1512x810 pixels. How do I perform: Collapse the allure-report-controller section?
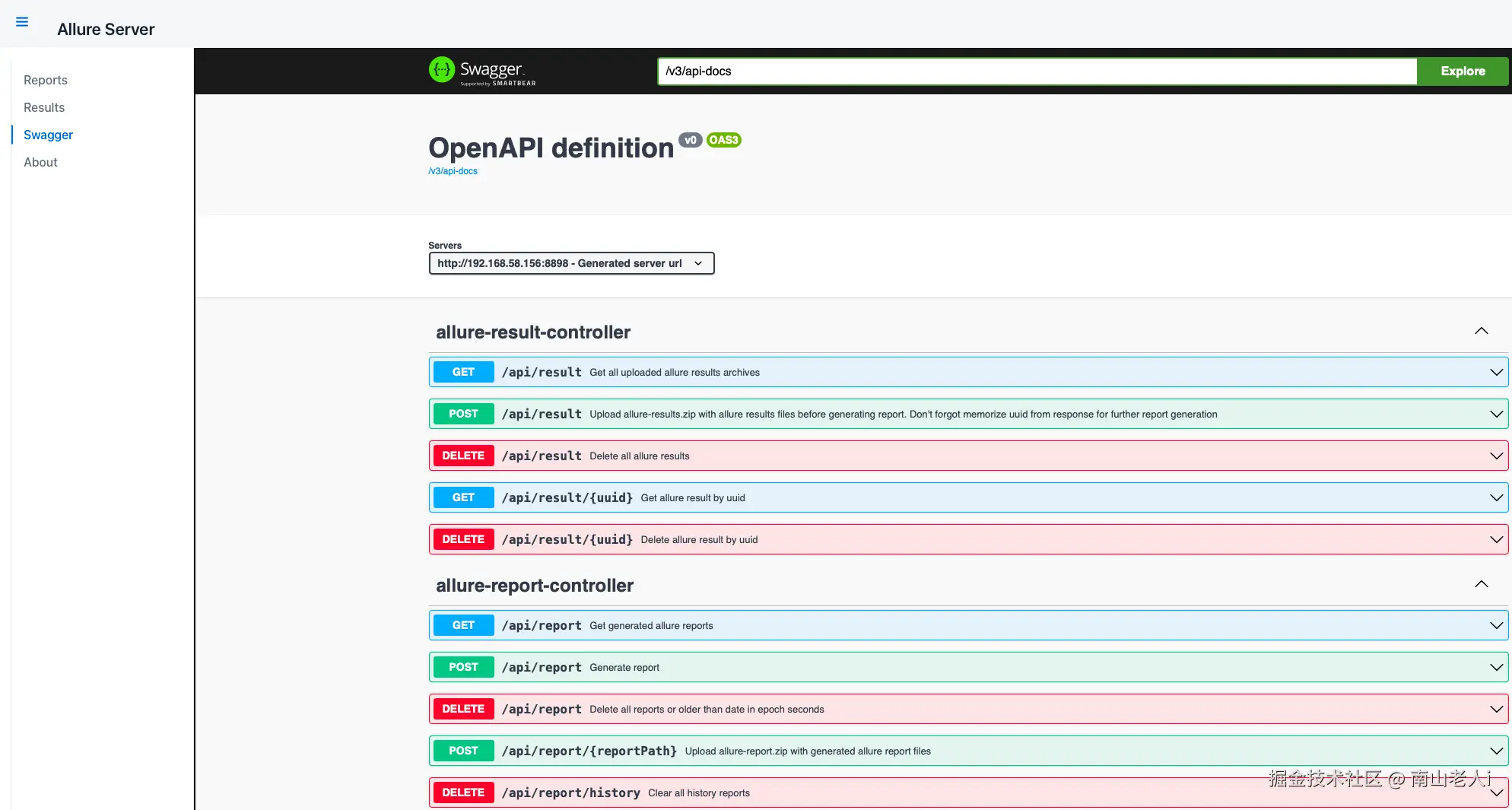click(x=1481, y=584)
